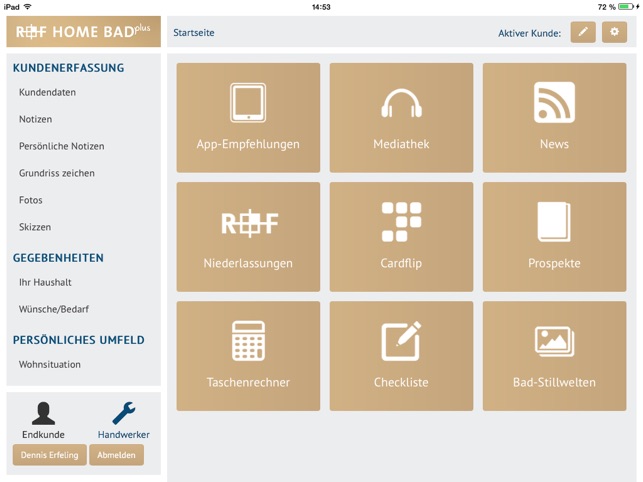
Task: Click the Bad-Stillwelten tile label
Action: point(554,382)
